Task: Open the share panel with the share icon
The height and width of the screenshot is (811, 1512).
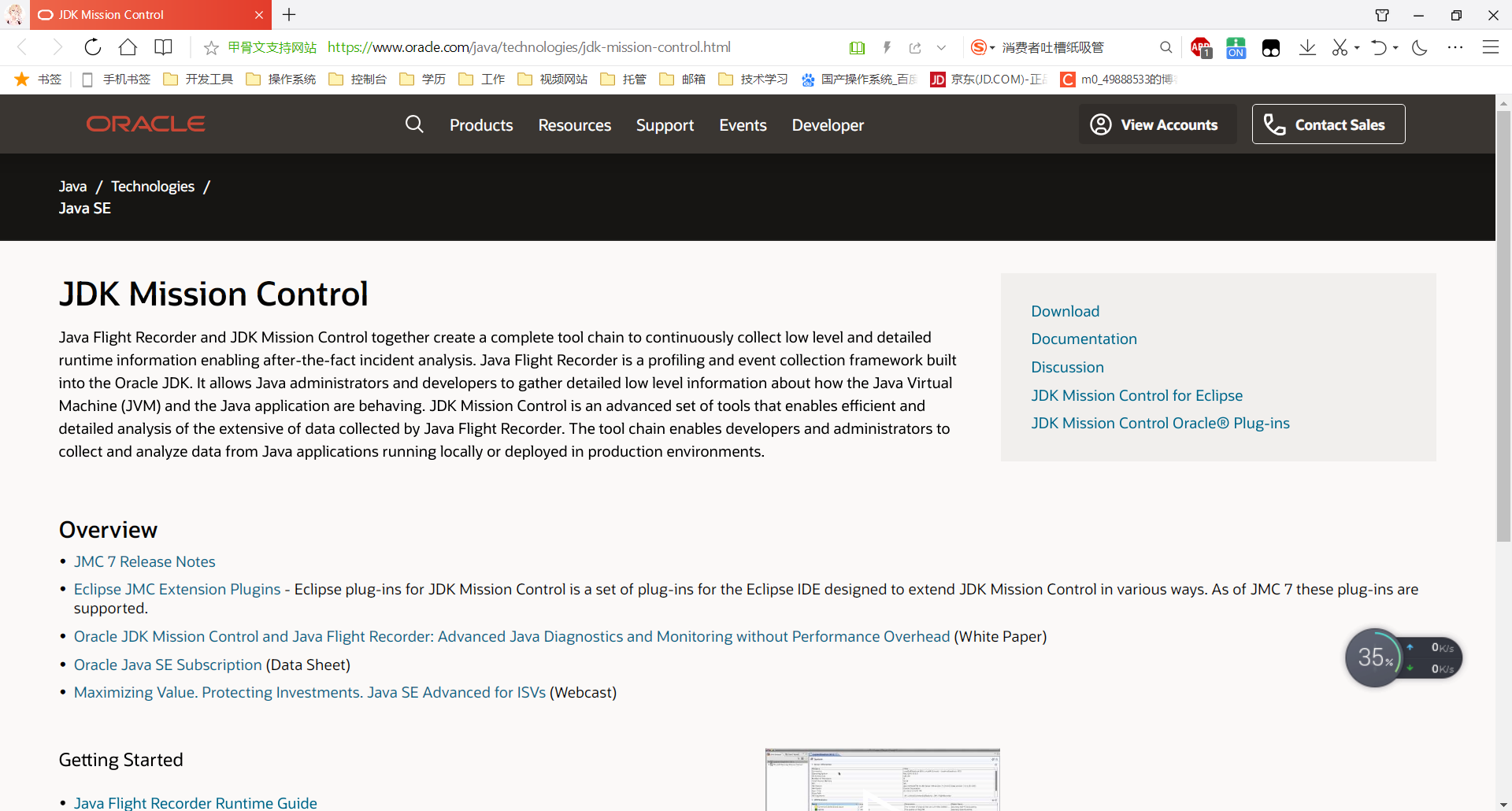Action: click(915, 47)
